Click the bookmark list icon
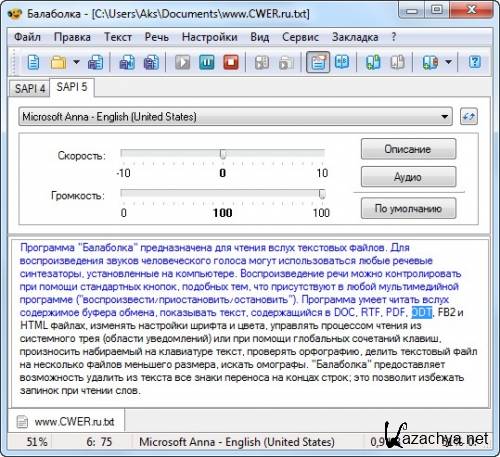The width and height of the screenshot is (500, 457). click(x=430, y=62)
